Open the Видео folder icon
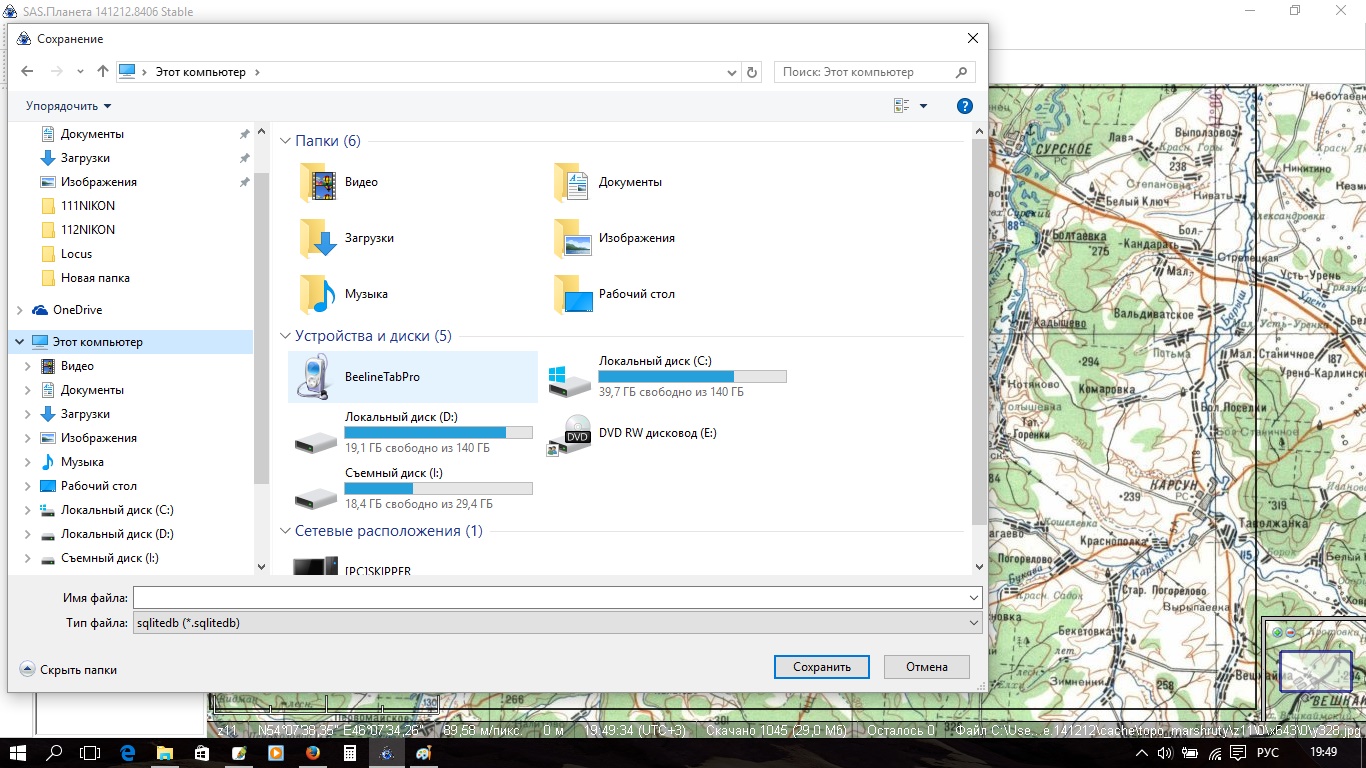The width and height of the screenshot is (1366, 768). tap(318, 183)
